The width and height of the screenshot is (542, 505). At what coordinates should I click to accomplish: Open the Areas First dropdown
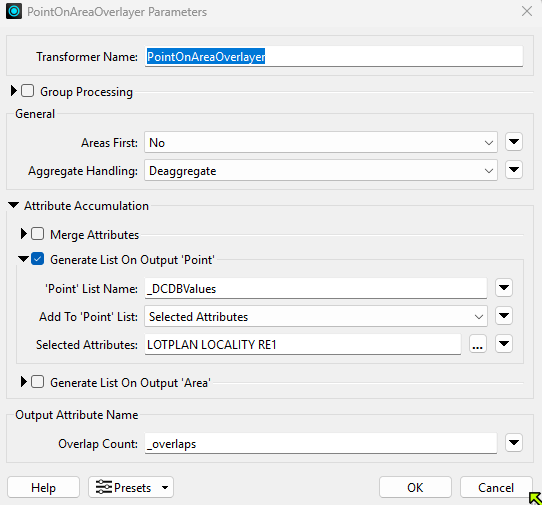pyautogui.click(x=321, y=142)
